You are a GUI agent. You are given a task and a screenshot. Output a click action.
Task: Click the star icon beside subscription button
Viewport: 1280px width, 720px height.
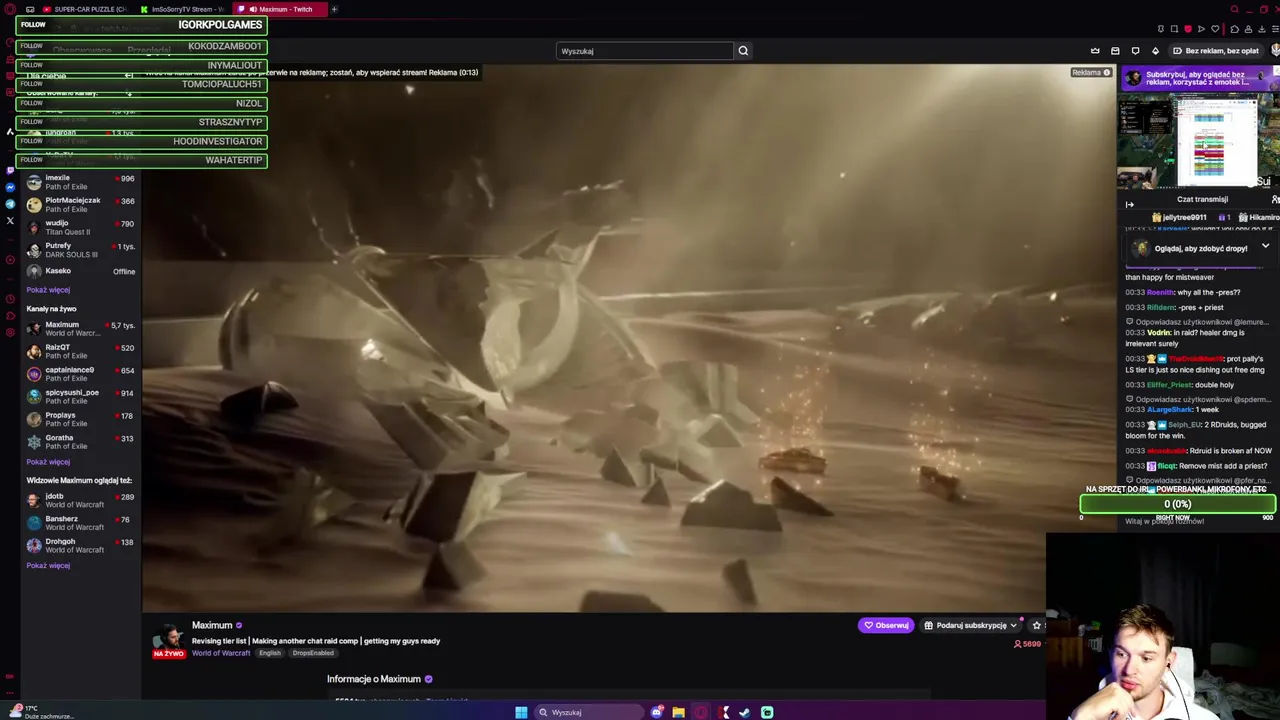[x=1036, y=625]
